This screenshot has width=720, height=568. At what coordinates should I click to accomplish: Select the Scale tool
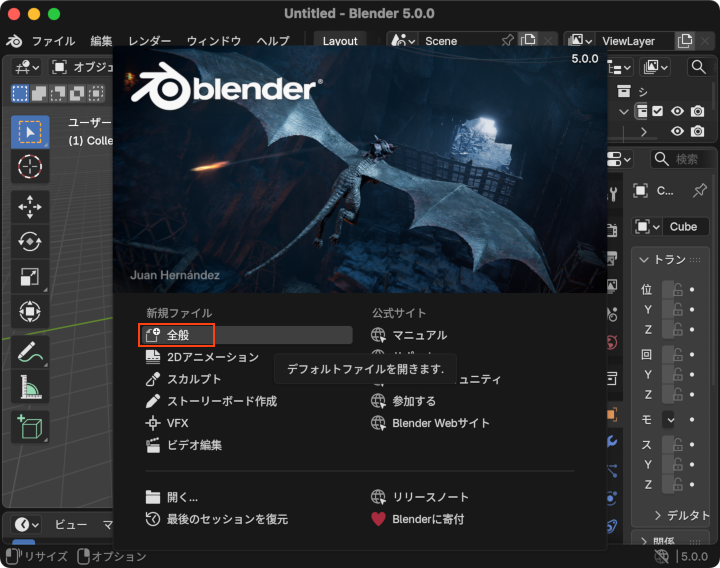coord(30,276)
